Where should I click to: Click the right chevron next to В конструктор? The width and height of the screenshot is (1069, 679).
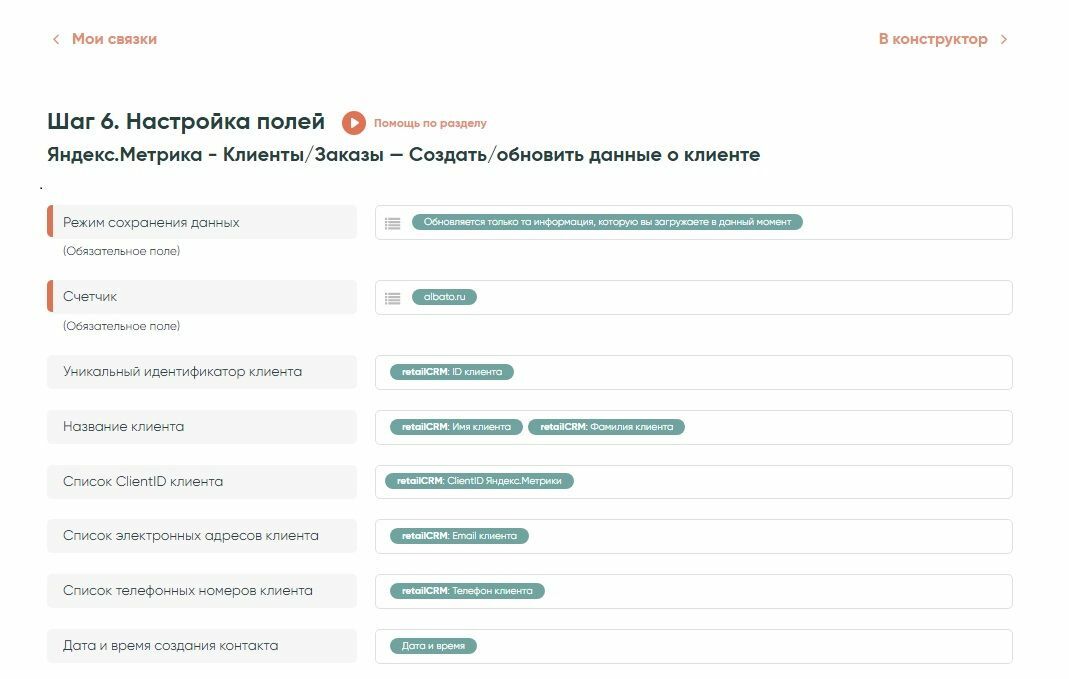[x=1004, y=40]
